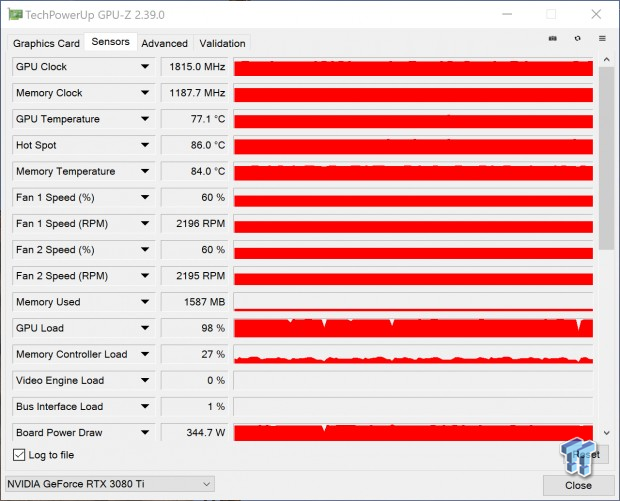This screenshot has height=501, width=620.
Task: Toggle the Log to file checkbox
Action: 19,455
